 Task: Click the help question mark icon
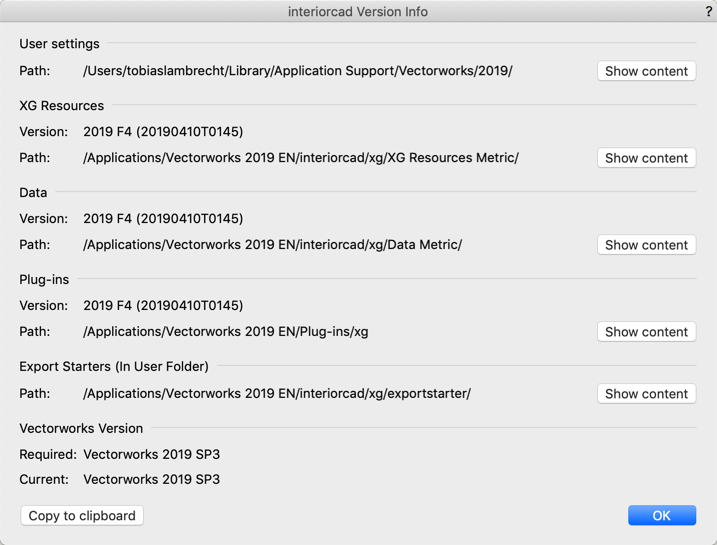click(708, 11)
